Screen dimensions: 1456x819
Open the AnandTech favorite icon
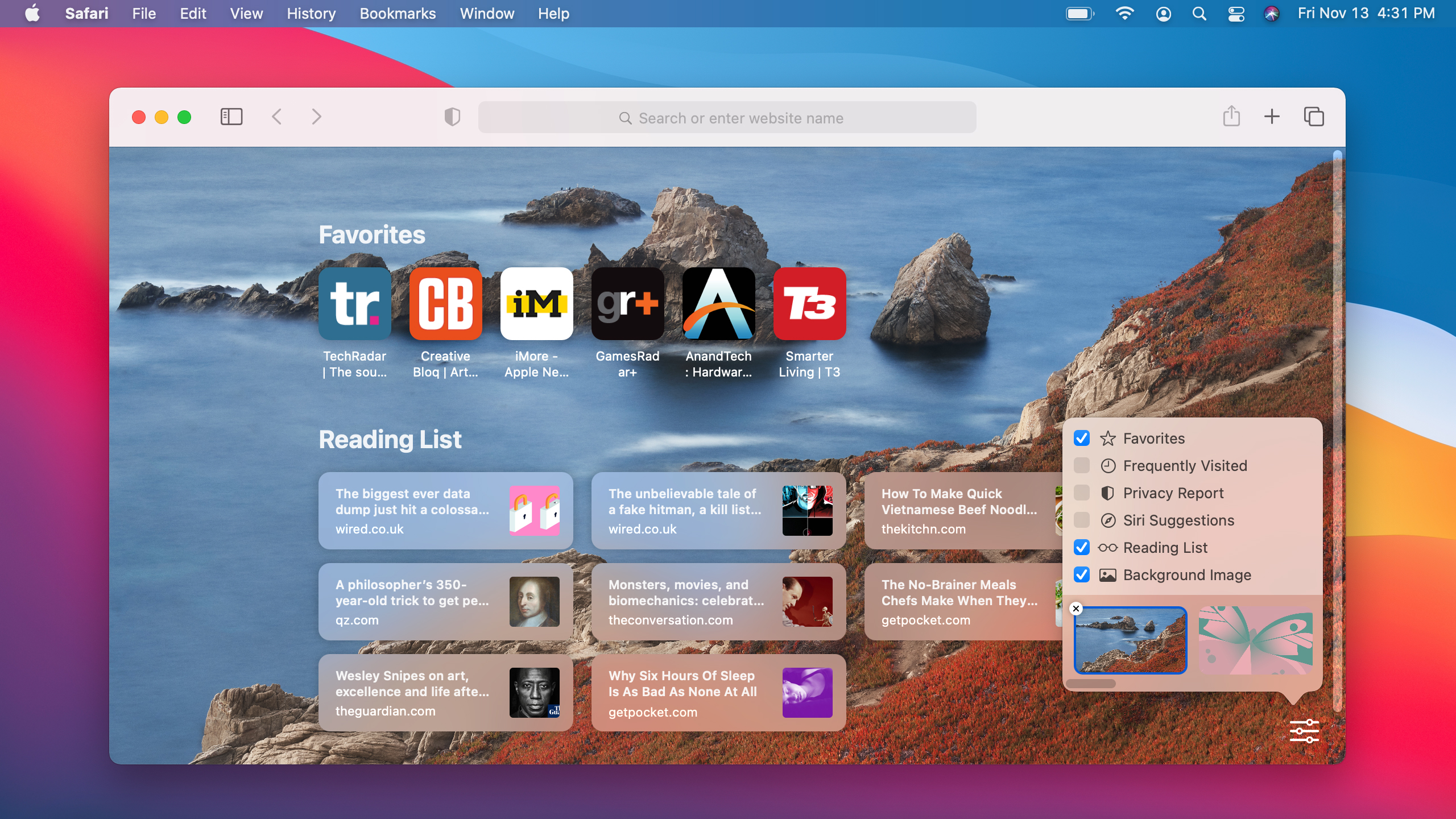coord(718,304)
